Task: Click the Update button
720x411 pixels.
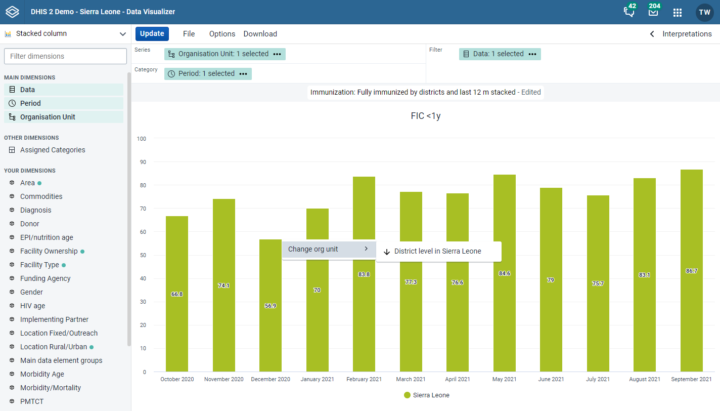Action: click(152, 34)
